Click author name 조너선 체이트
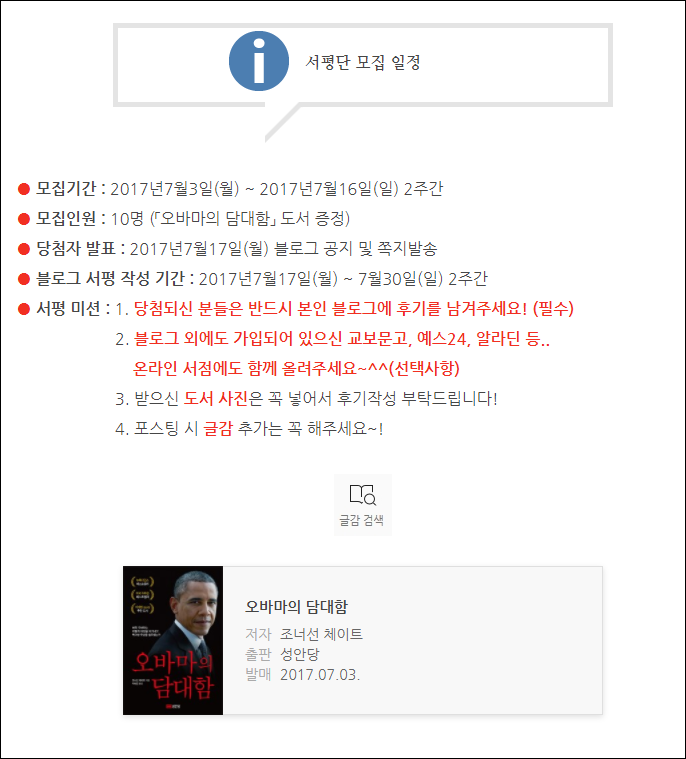 point(321,634)
